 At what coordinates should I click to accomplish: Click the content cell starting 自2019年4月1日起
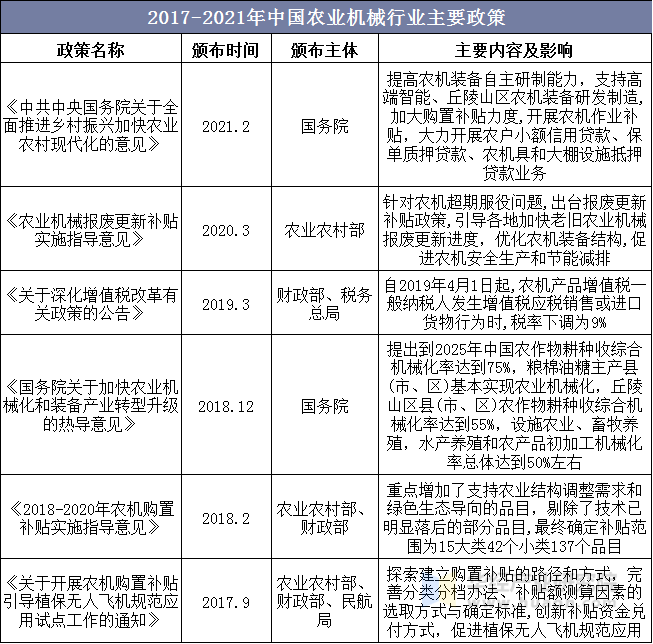(514, 304)
